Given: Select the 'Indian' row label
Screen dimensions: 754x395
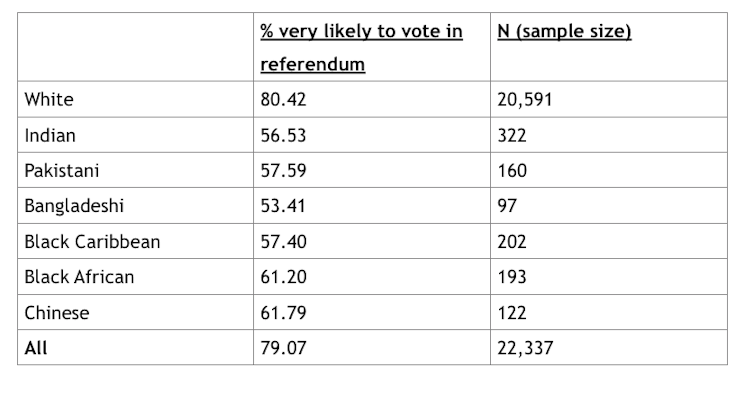Looking at the screenshot, I should pos(50,135).
